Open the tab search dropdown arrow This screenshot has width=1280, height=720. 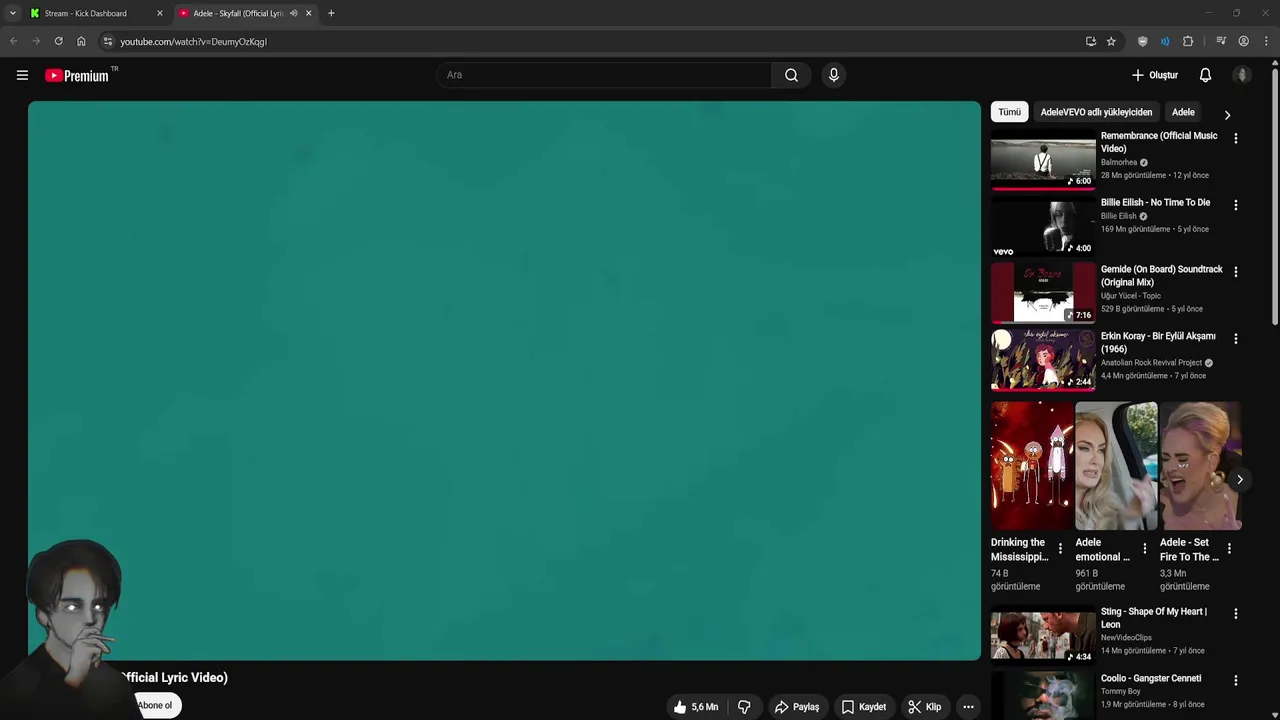tap(12, 13)
